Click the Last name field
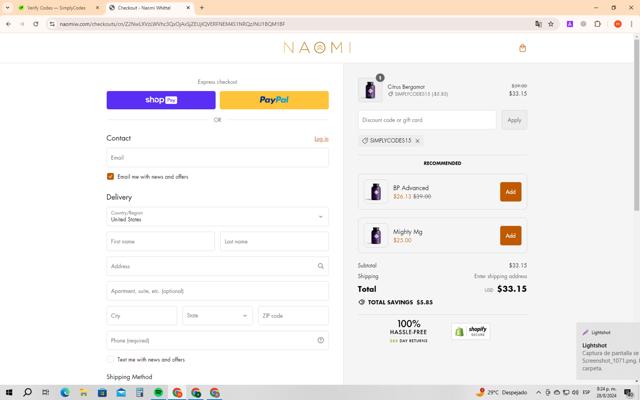Screen dimensions: 640x400 point(274,241)
